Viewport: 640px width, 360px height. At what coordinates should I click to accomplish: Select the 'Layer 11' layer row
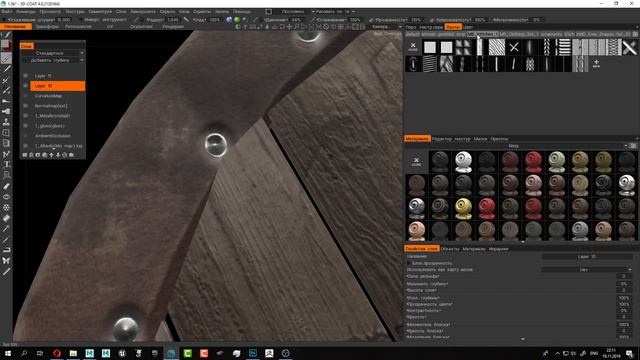(x=58, y=76)
